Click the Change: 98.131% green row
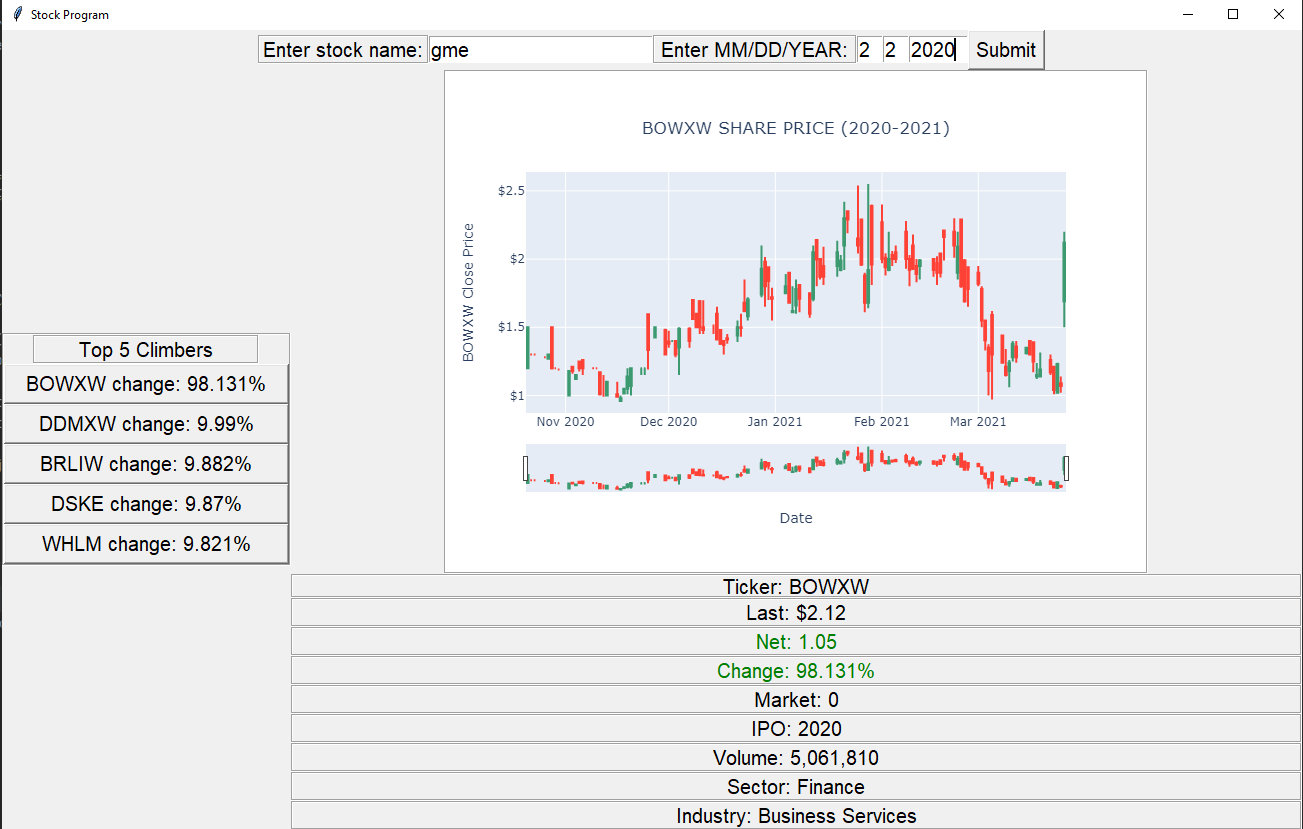 (x=796, y=671)
